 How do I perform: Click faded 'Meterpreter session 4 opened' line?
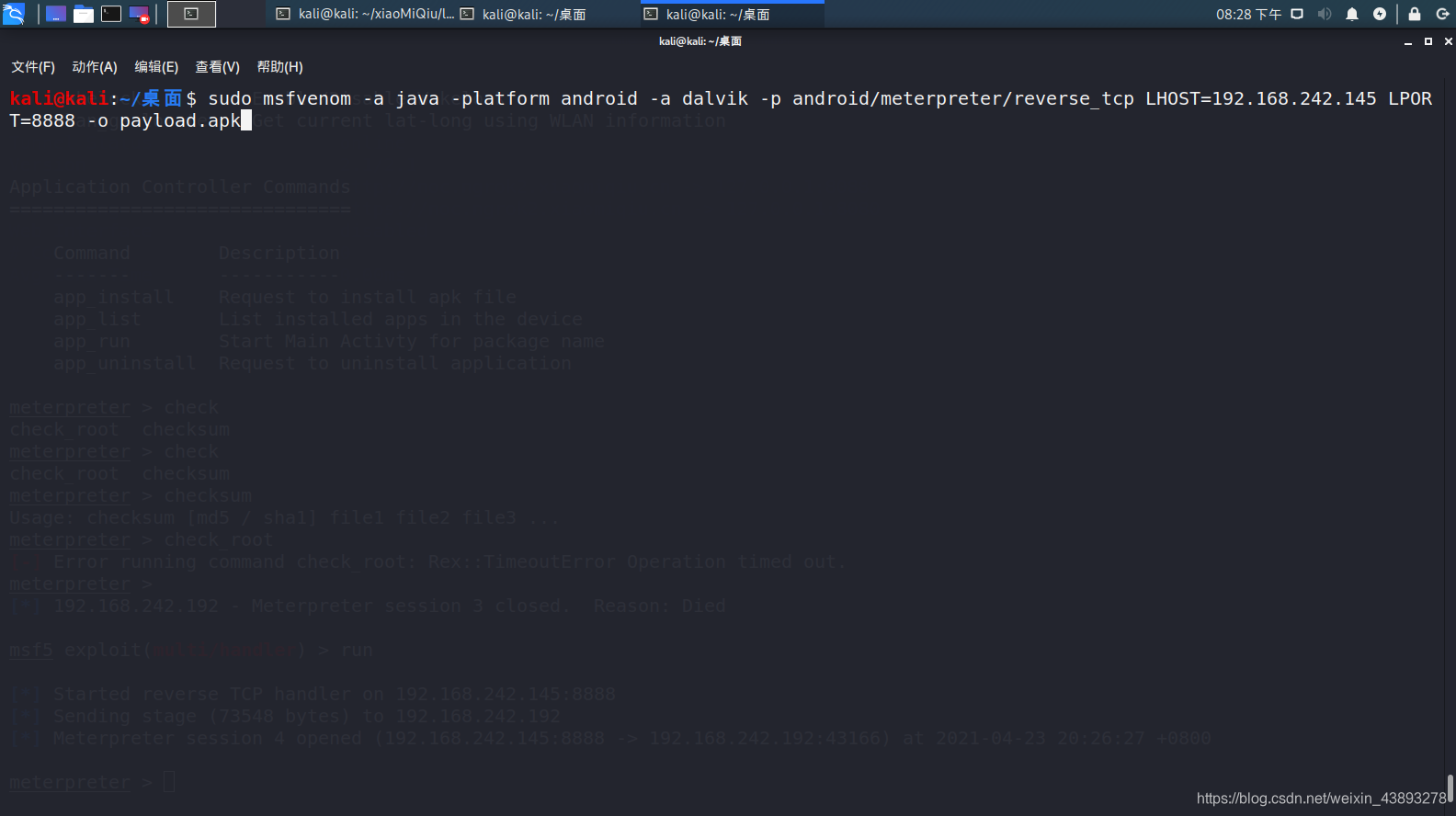tap(610, 738)
